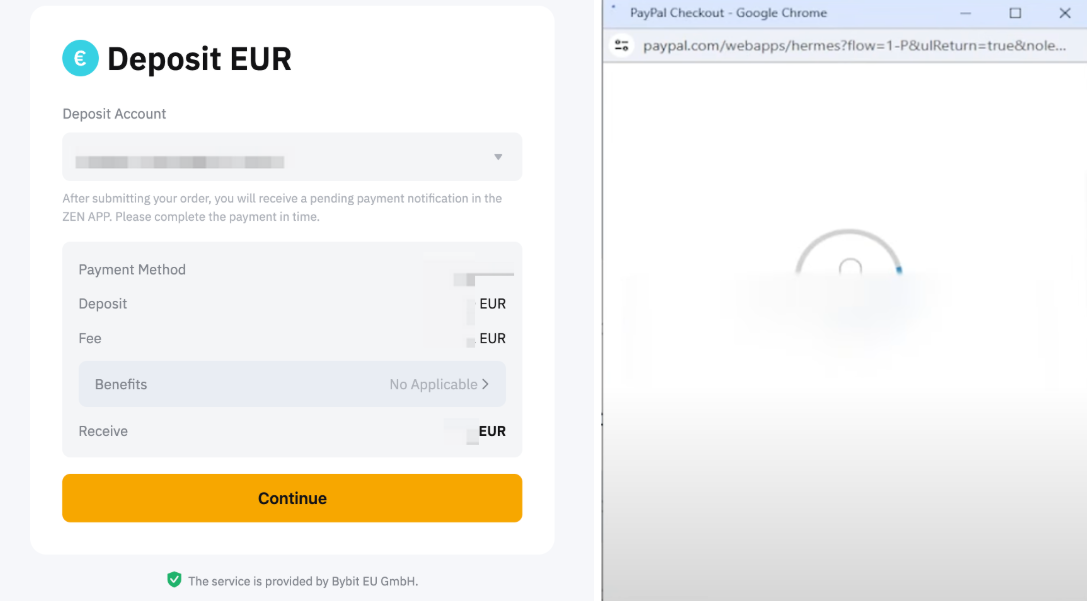1087x601 pixels.
Task: Click the ZEN APP payment notification notice
Action: click(282, 207)
